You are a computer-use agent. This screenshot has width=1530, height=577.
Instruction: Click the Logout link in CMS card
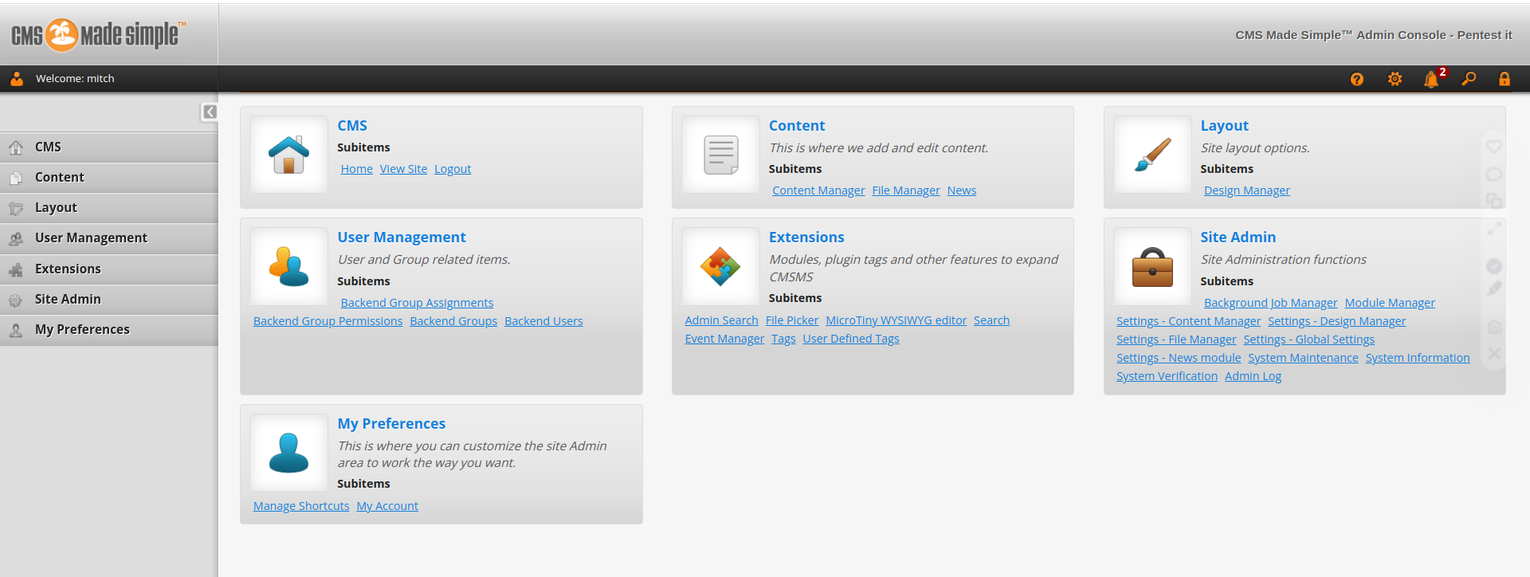[x=452, y=169]
